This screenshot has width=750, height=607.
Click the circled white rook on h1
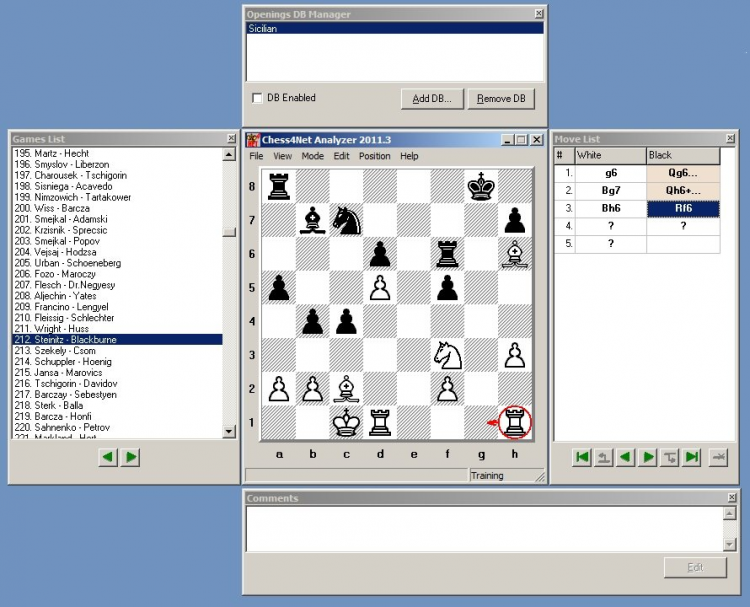[x=515, y=422]
